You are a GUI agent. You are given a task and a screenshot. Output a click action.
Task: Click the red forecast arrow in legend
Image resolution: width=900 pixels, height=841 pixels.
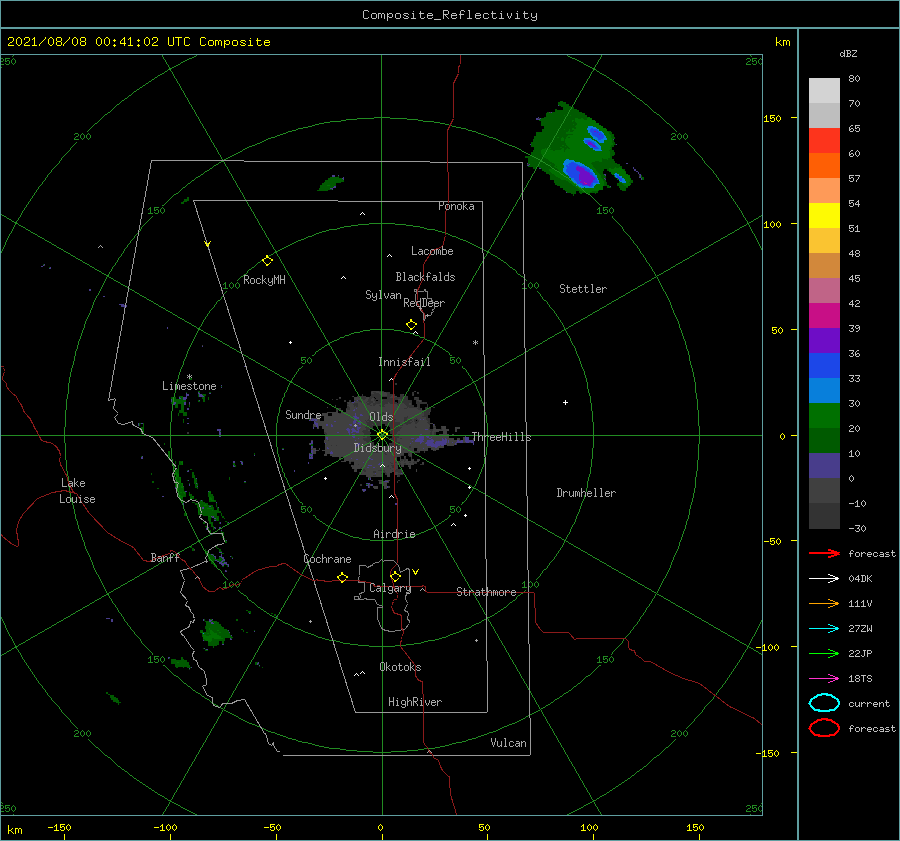pos(824,553)
